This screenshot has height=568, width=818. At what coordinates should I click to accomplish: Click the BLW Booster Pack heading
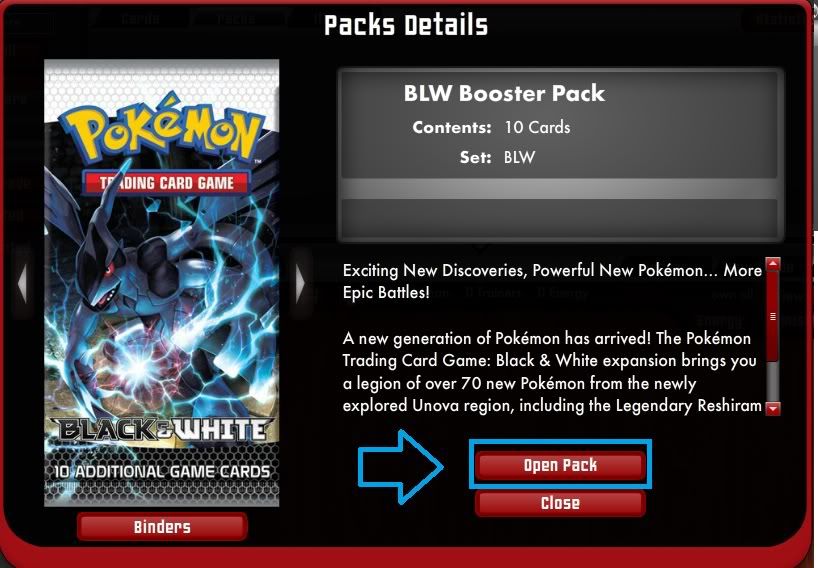click(504, 93)
